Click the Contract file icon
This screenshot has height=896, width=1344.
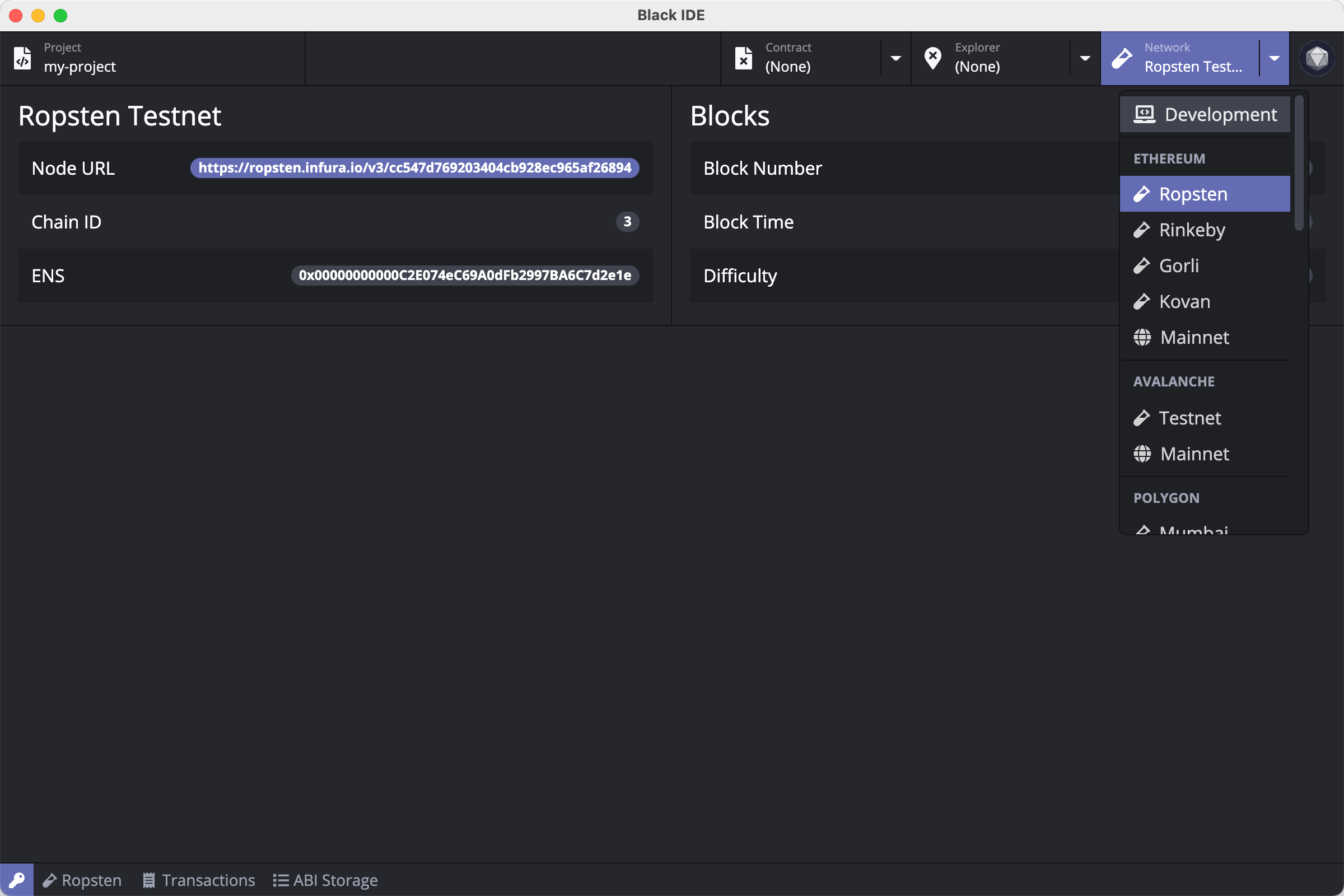pos(744,58)
